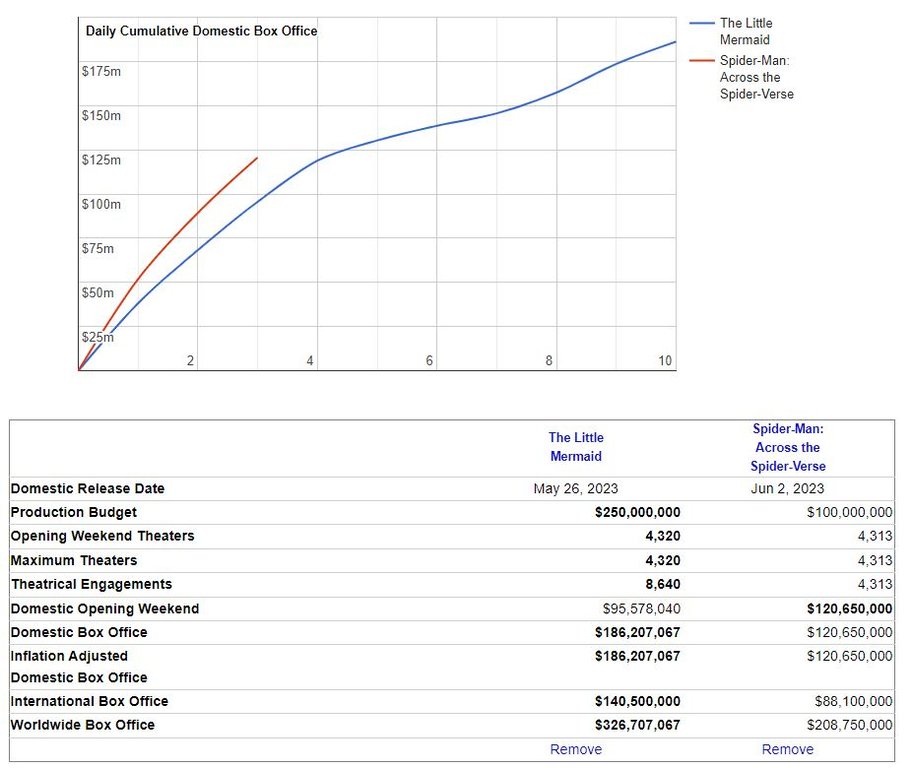The width and height of the screenshot is (912, 768).
Task: Click The Little Mermaid table header link
Action: (x=576, y=447)
